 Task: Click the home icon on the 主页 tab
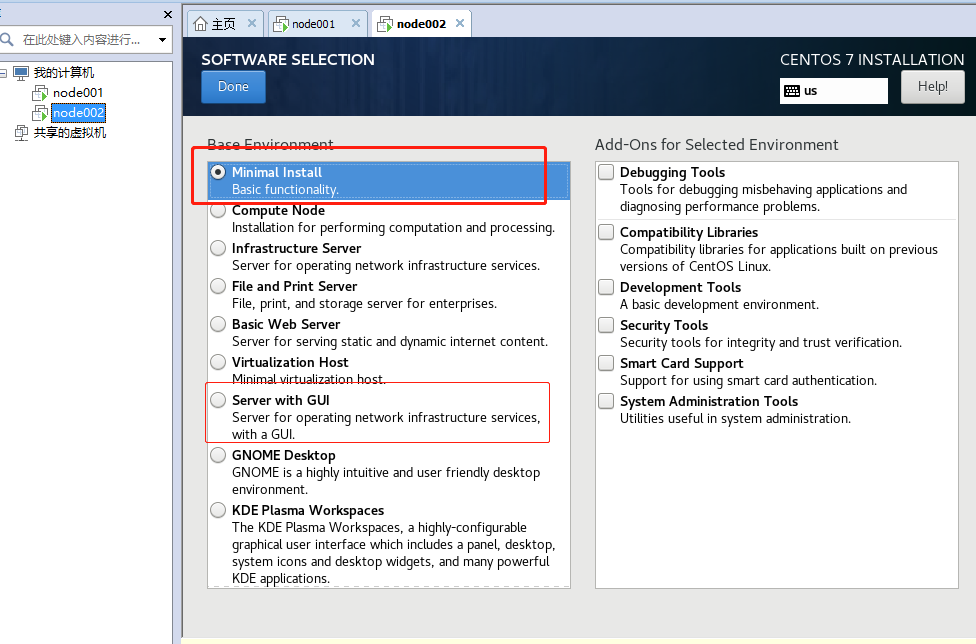pyautogui.click(x=200, y=23)
